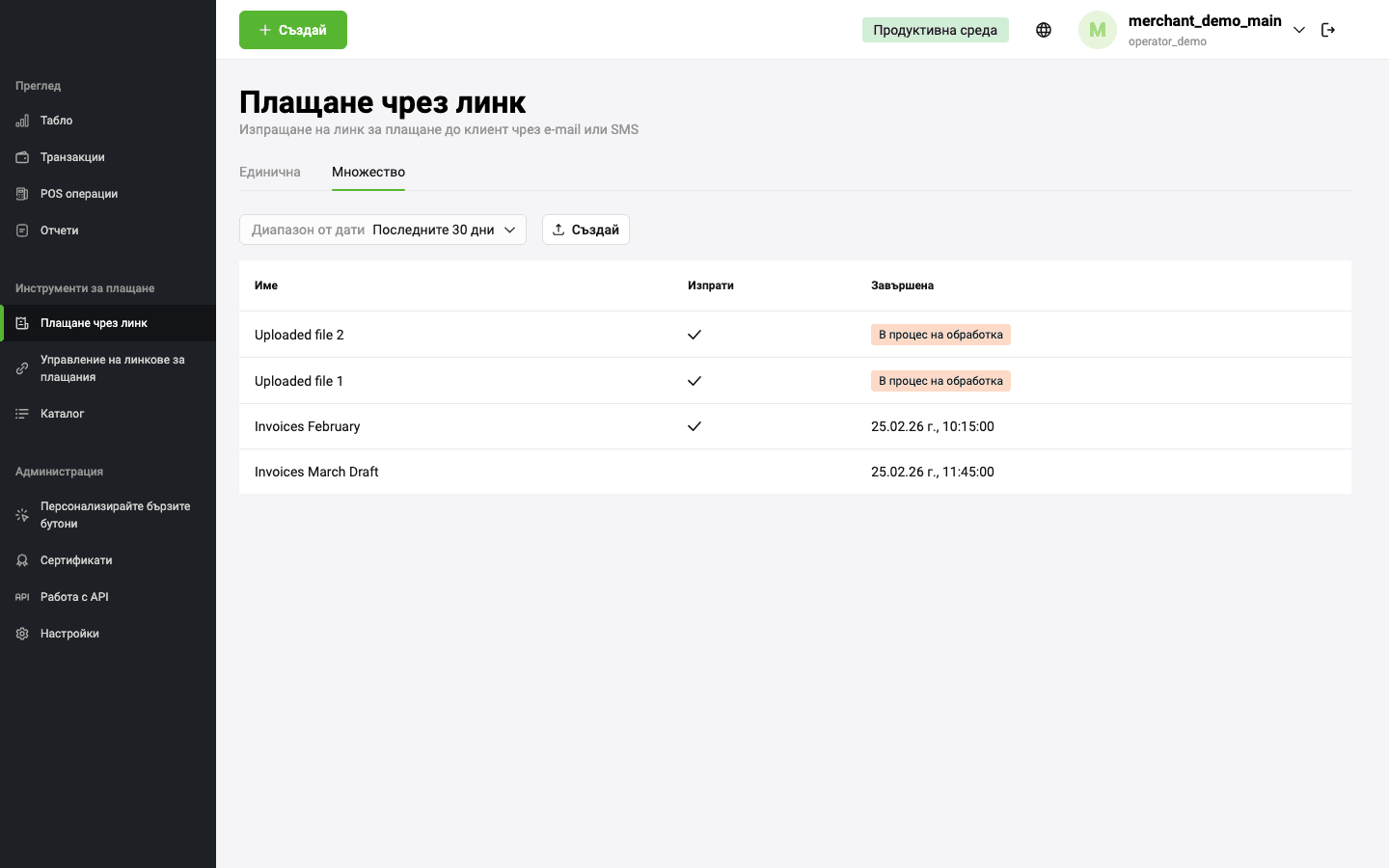
Task: Open Сертификати in the sidebar
Action: click(76, 560)
